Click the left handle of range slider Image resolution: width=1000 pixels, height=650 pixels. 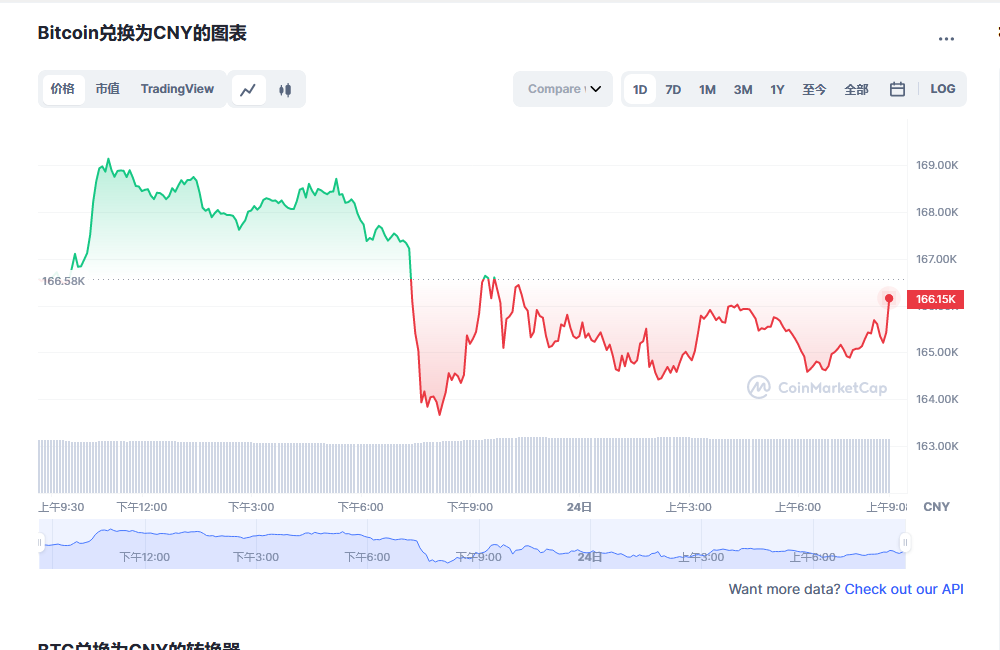41,543
